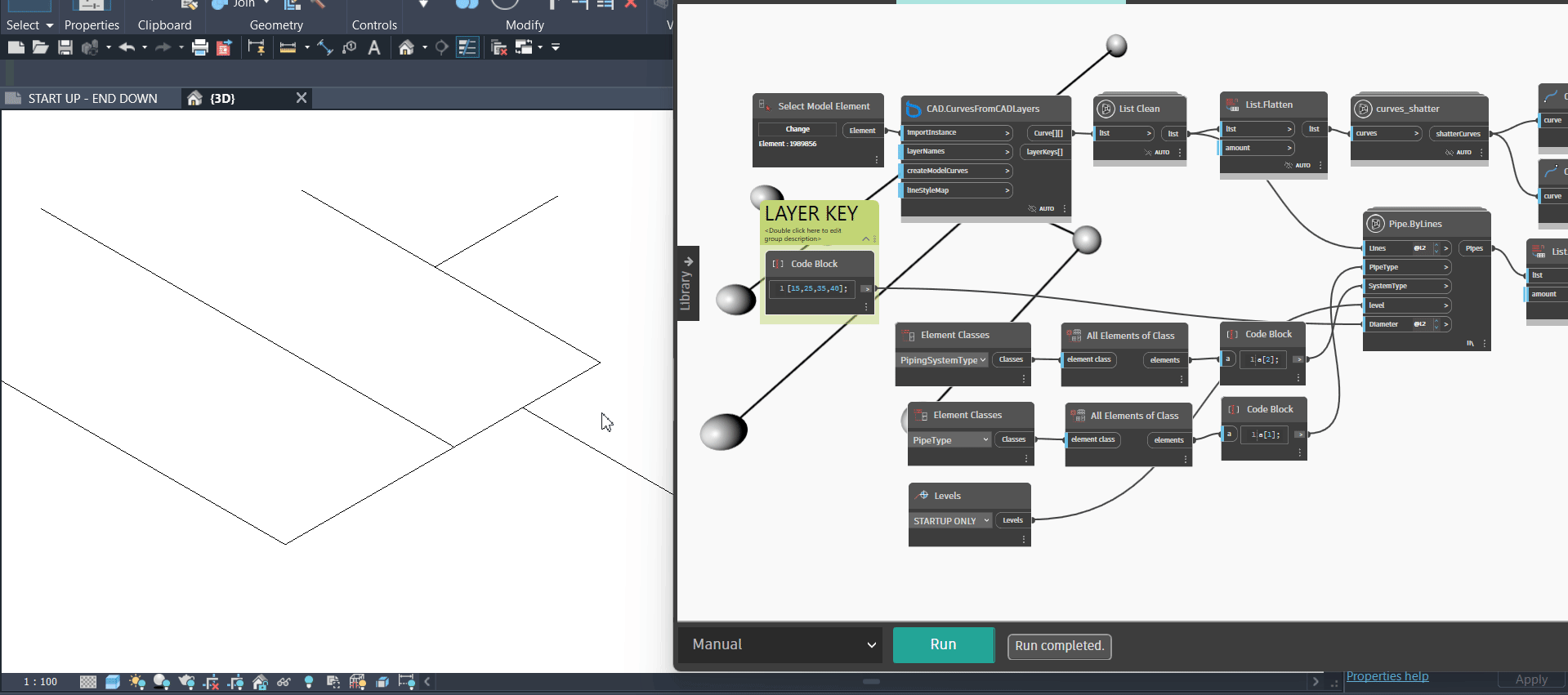The height and width of the screenshot is (695, 1568).
Task: Open the Customize Quick Access Toolbar dropdown
Action: coord(556,47)
